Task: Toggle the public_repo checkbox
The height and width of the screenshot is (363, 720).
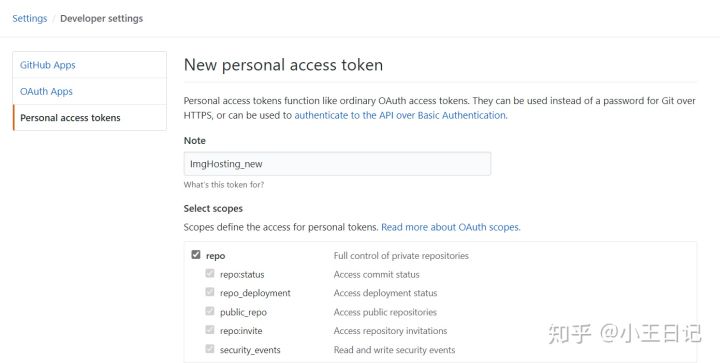Action: click(210, 311)
